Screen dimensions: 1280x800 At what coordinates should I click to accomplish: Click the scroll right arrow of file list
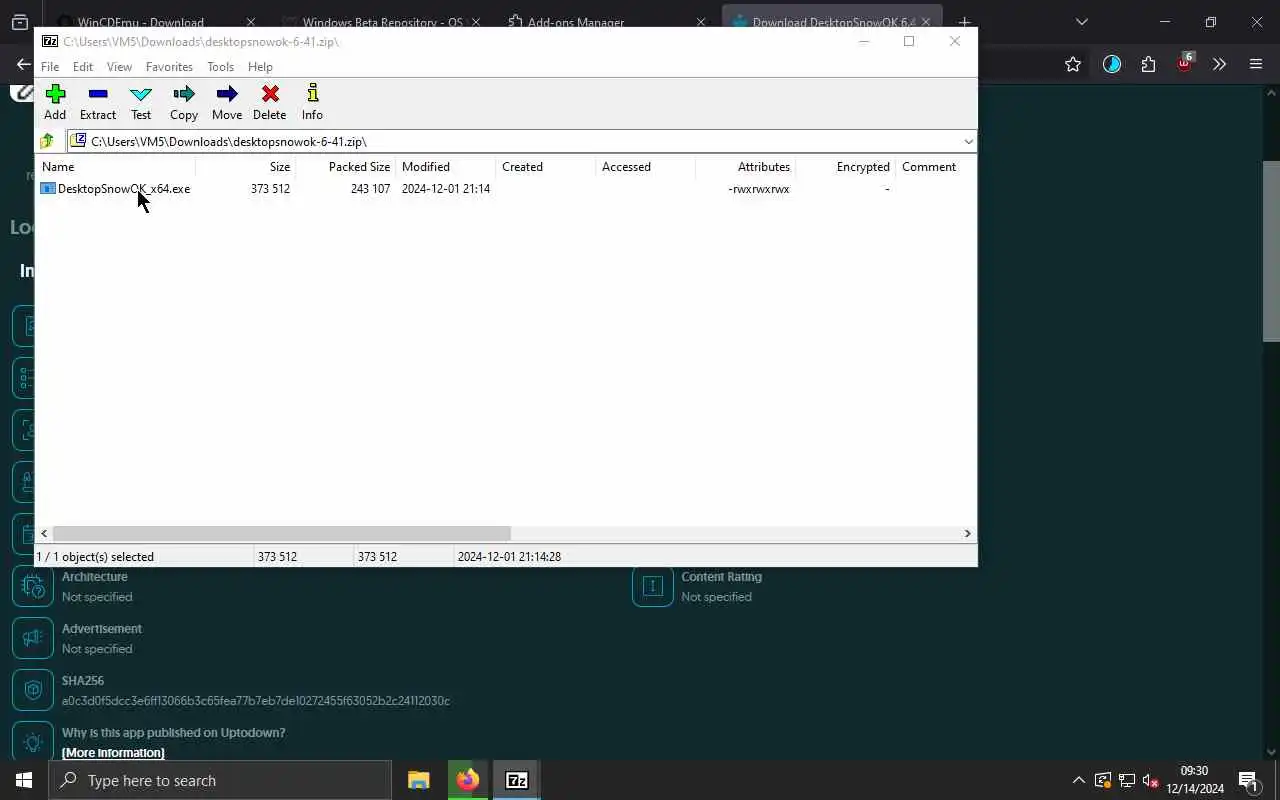click(967, 534)
